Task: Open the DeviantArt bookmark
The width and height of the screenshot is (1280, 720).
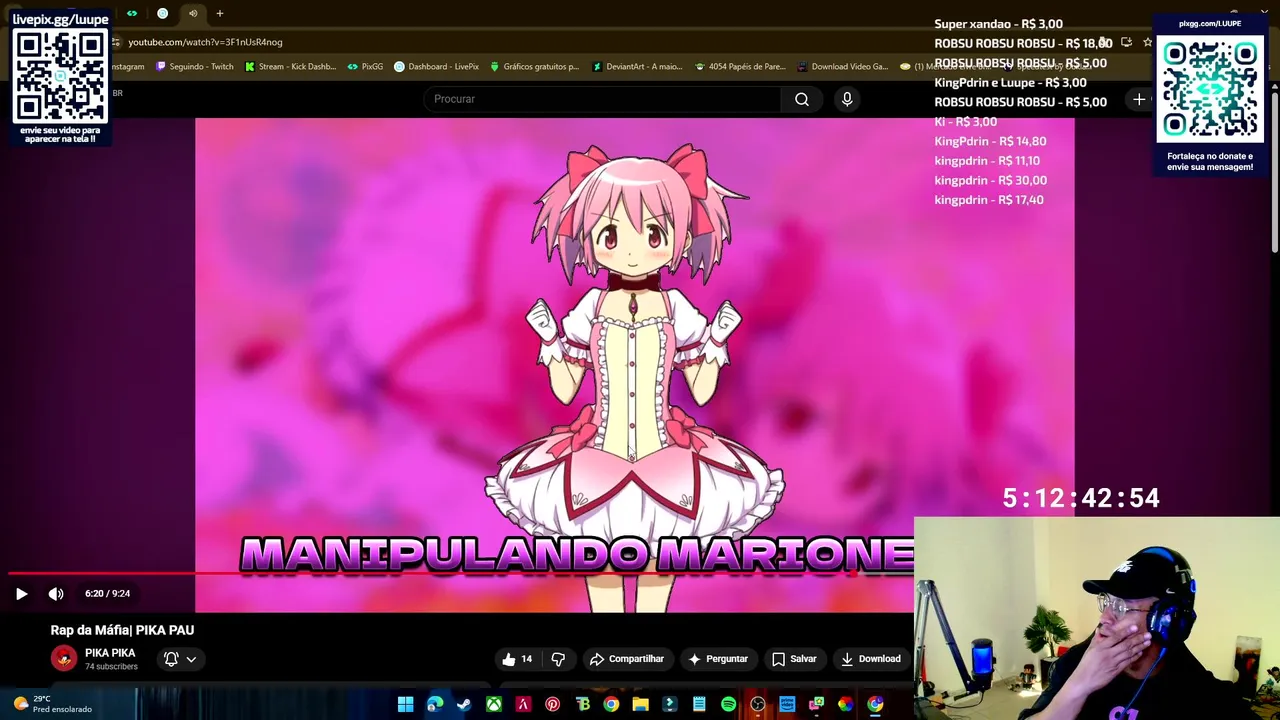Action: click(x=637, y=67)
